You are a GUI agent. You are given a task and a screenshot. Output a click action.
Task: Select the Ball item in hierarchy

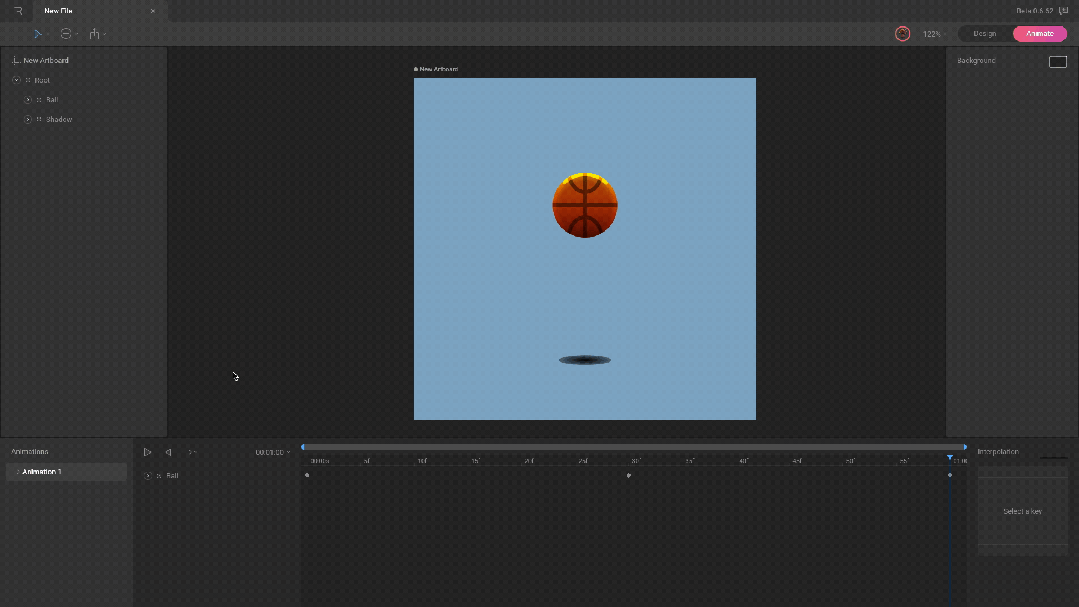(x=52, y=100)
